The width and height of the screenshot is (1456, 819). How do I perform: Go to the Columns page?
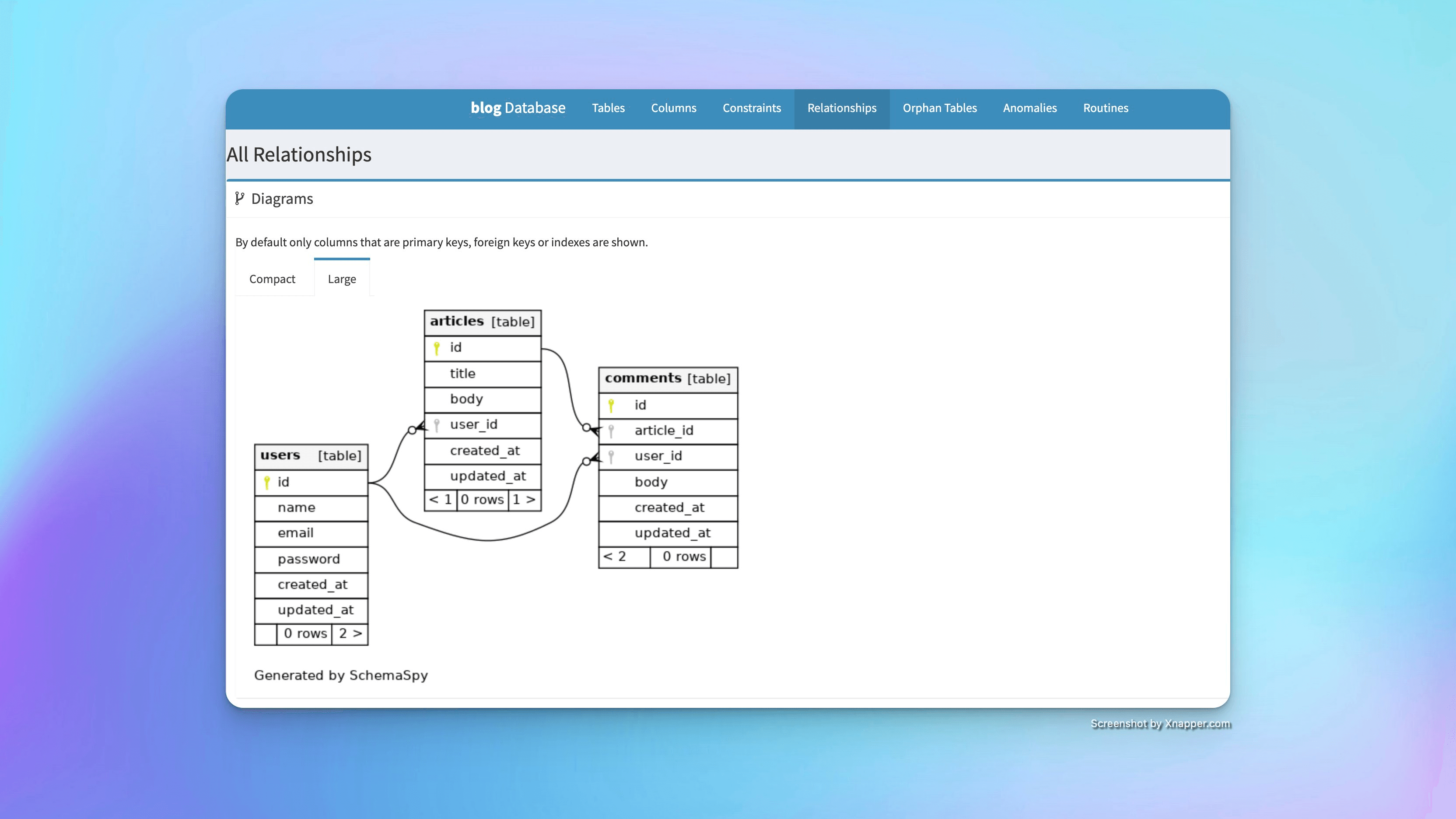(673, 108)
